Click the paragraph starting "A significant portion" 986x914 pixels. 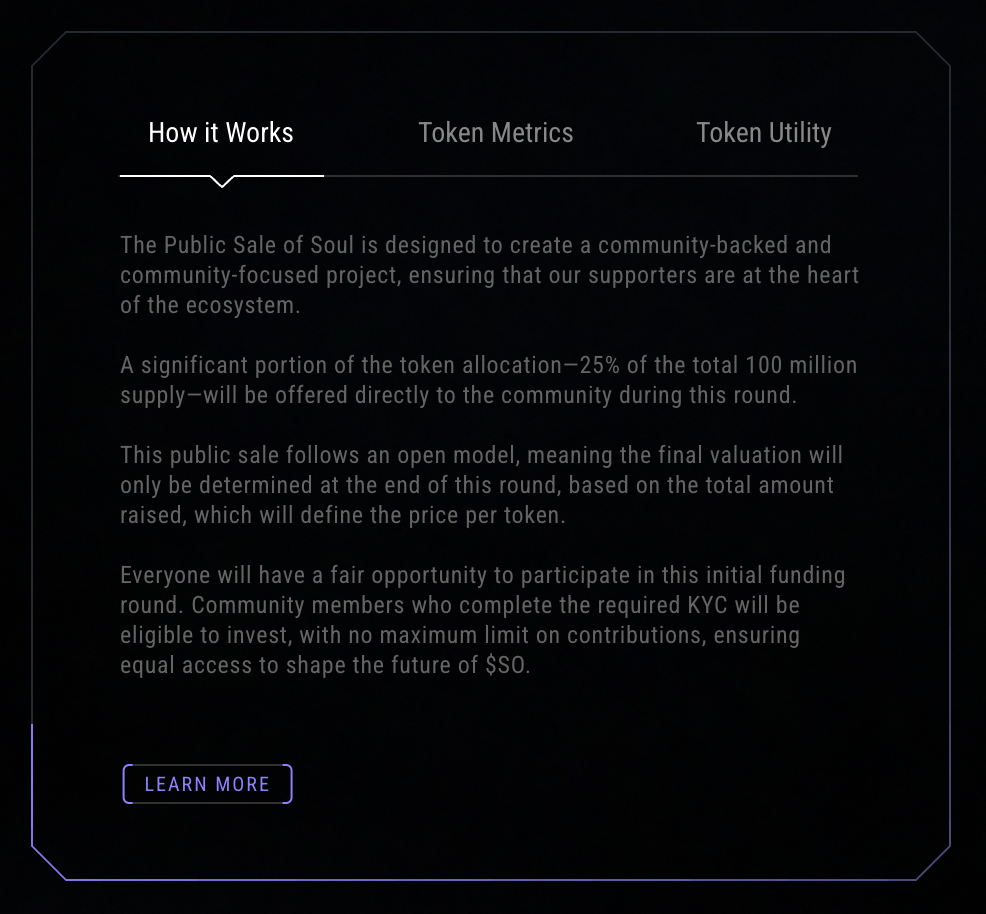click(488, 380)
